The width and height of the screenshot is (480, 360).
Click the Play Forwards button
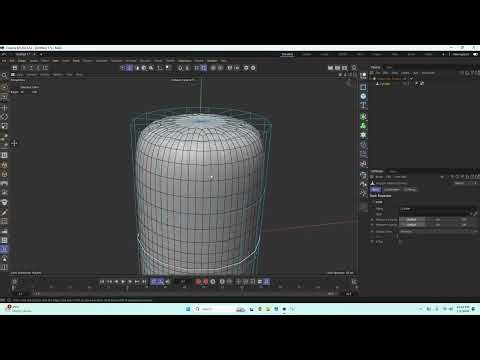pos(123,282)
